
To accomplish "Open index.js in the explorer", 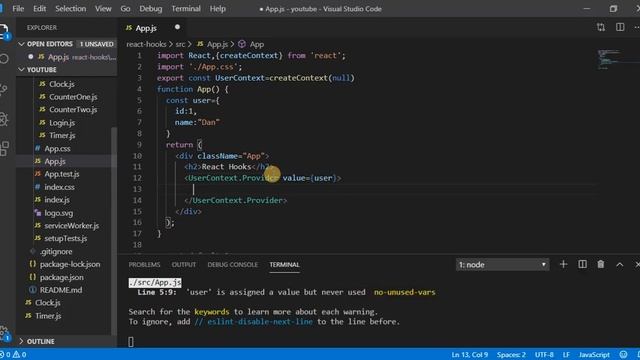I will pos(57,200).
